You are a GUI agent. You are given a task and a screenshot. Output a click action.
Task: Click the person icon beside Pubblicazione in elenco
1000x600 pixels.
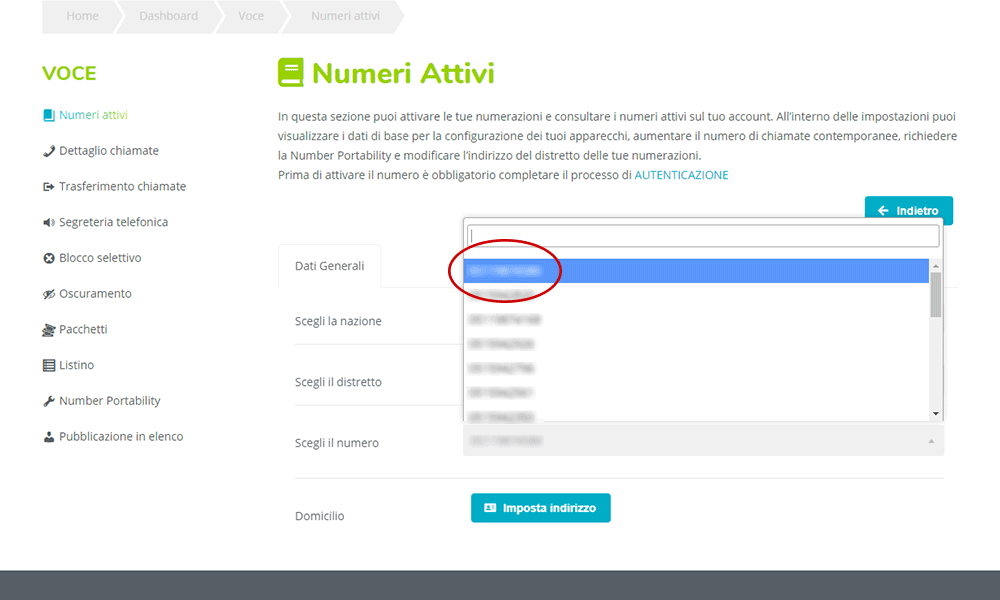coord(48,437)
